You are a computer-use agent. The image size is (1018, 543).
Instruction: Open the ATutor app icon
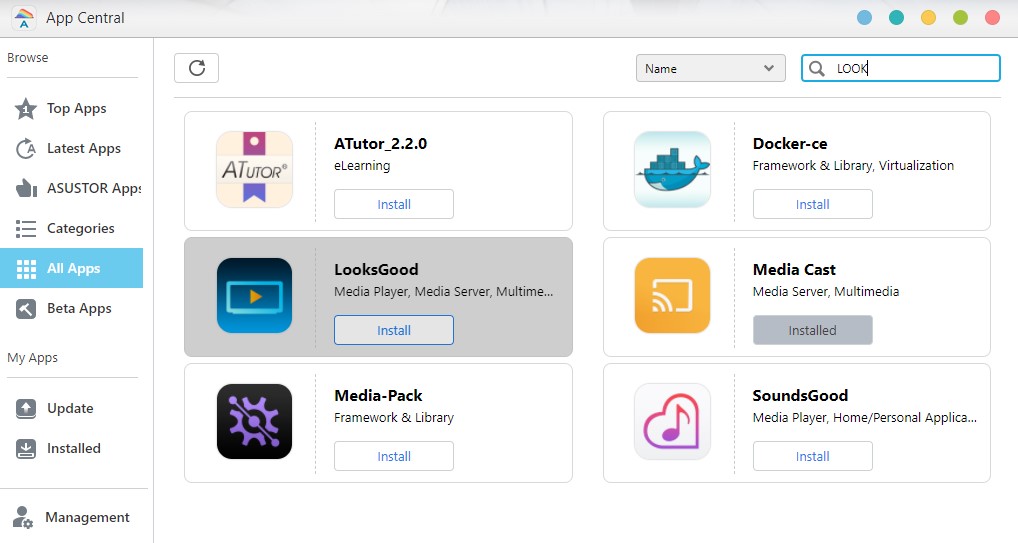tap(254, 170)
